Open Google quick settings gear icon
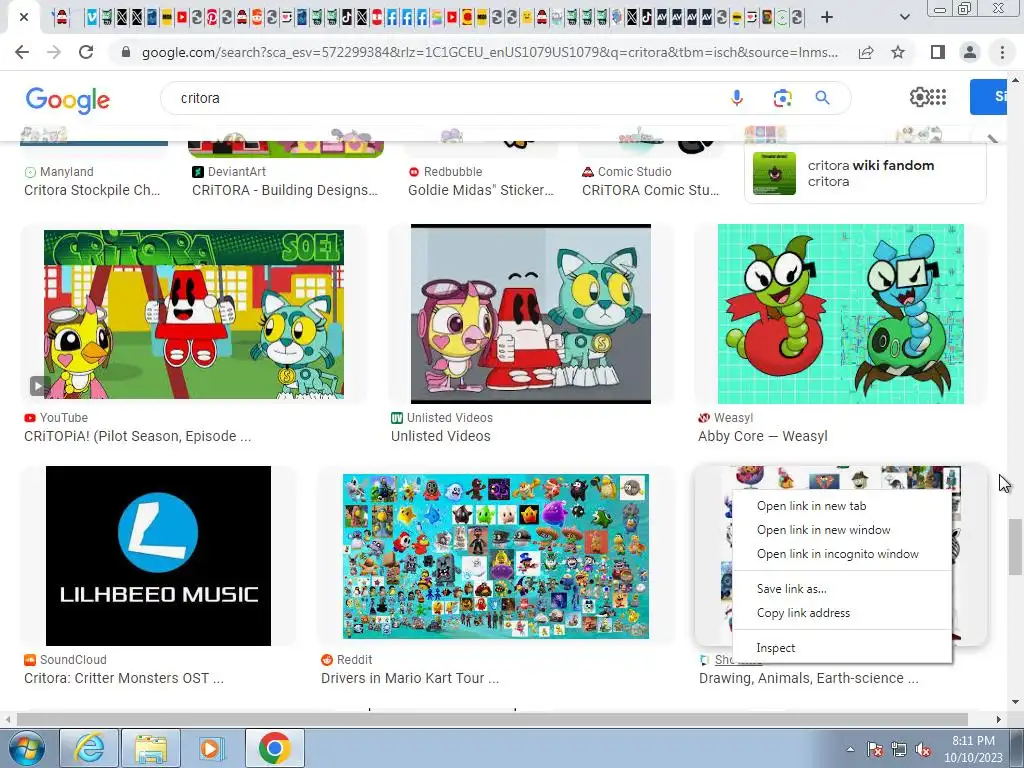The image size is (1024, 768). pyautogui.click(x=919, y=97)
